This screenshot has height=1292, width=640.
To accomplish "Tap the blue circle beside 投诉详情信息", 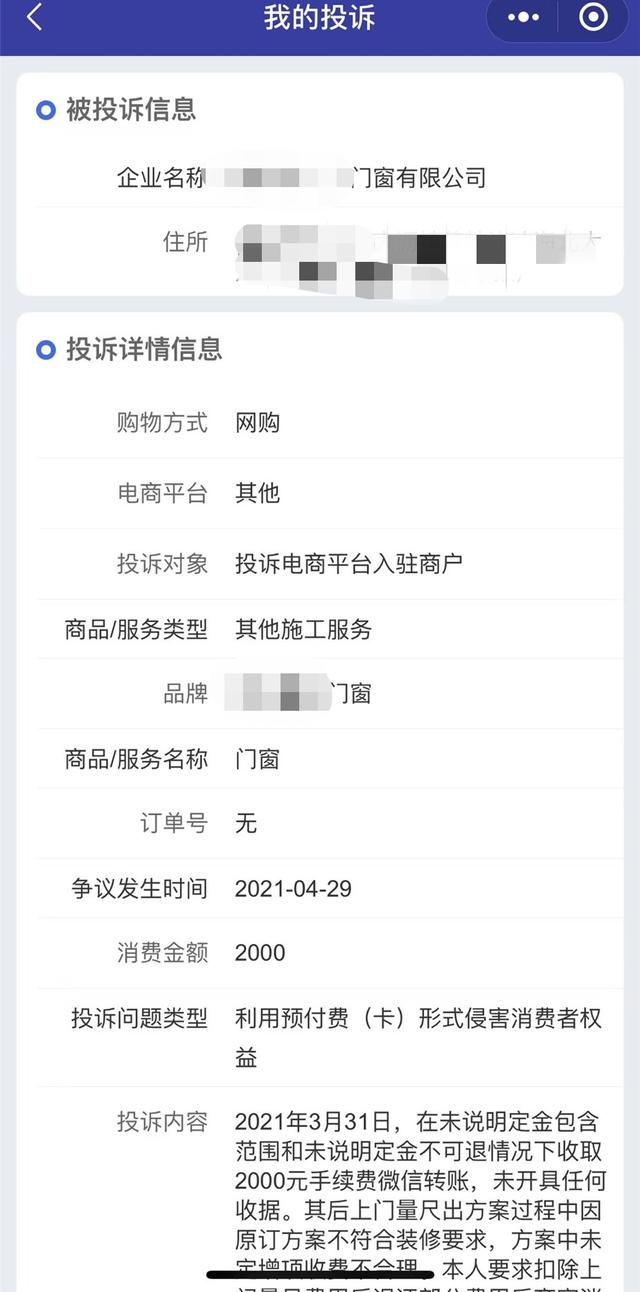I will pyautogui.click(x=46, y=350).
